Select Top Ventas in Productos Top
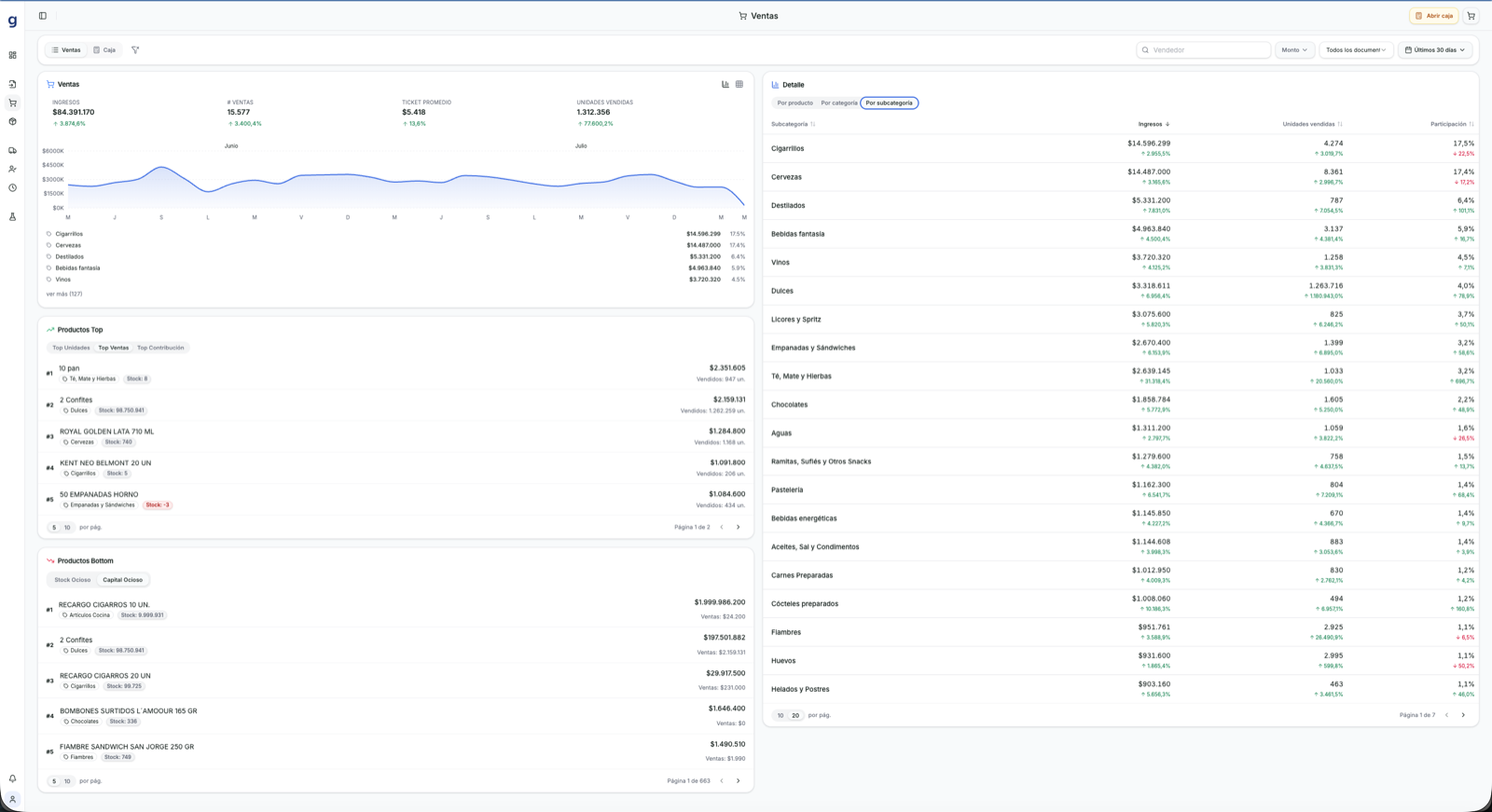The width and height of the screenshot is (1492, 812). [114, 348]
